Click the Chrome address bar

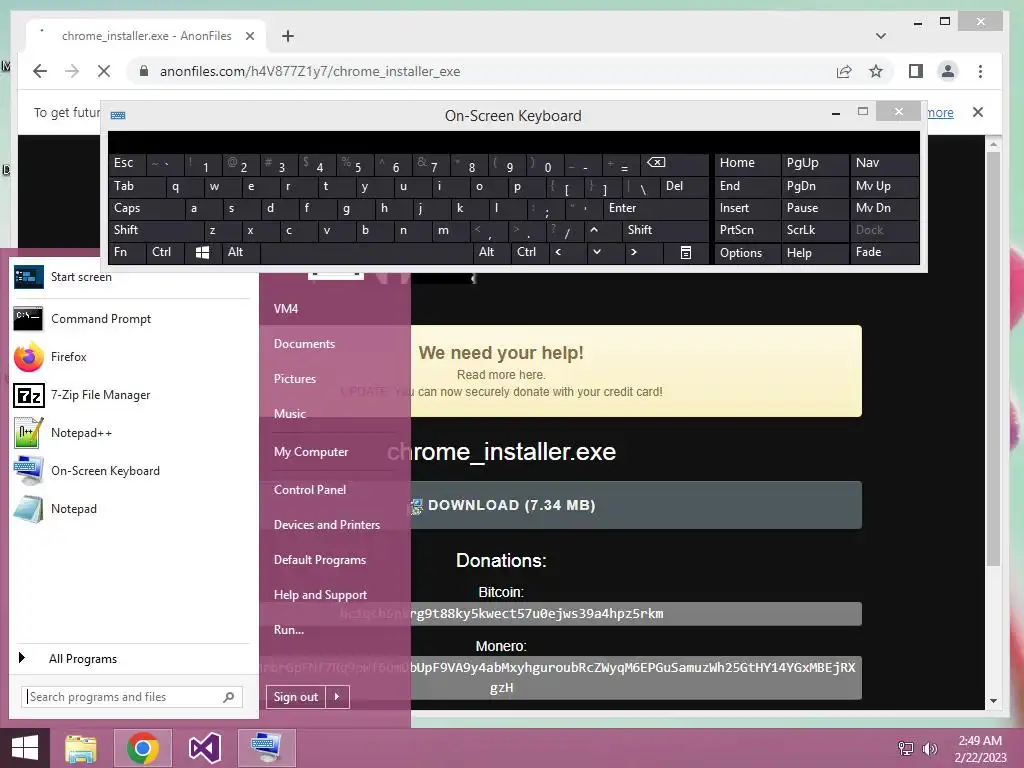tap(483, 71)
